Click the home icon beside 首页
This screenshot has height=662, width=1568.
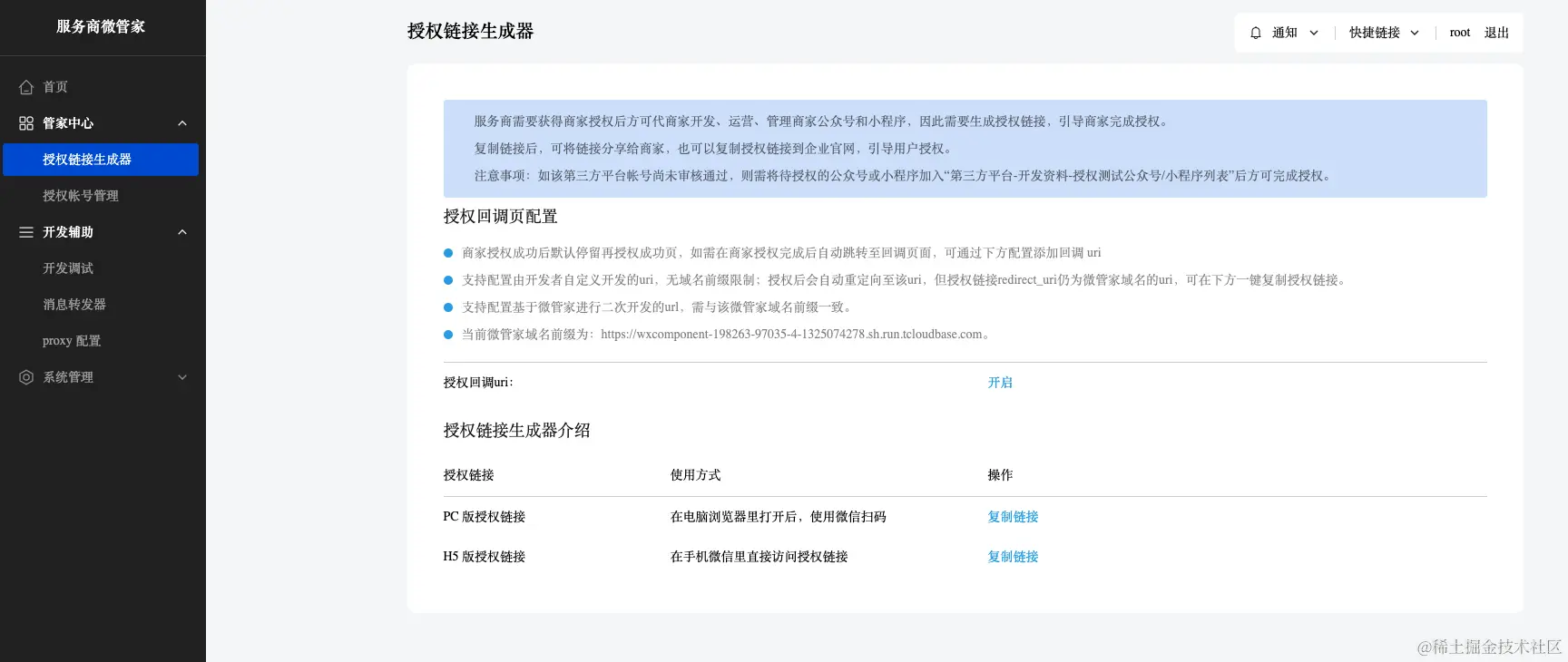coord(26,87)
